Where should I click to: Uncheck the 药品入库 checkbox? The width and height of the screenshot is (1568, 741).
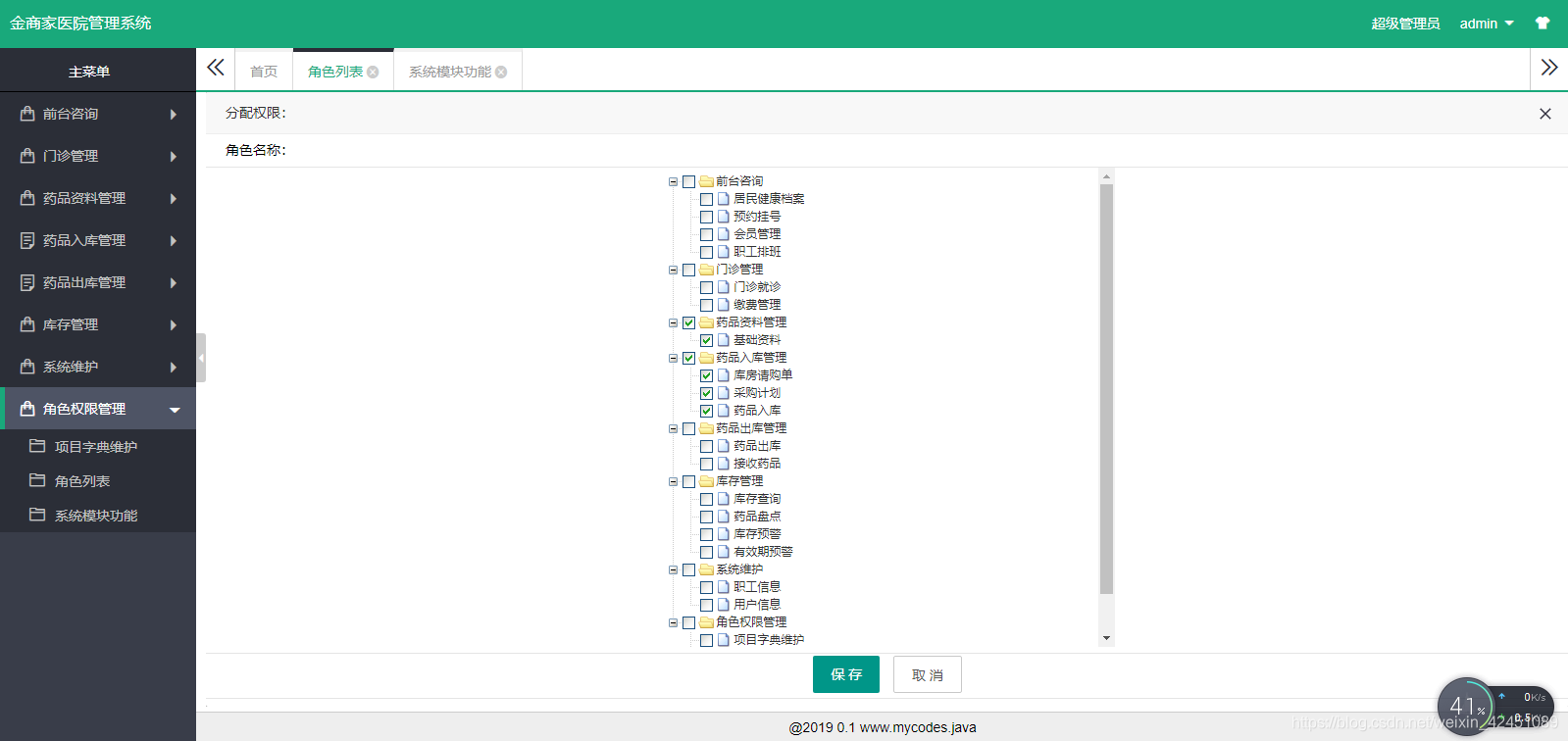pos(707,412)
